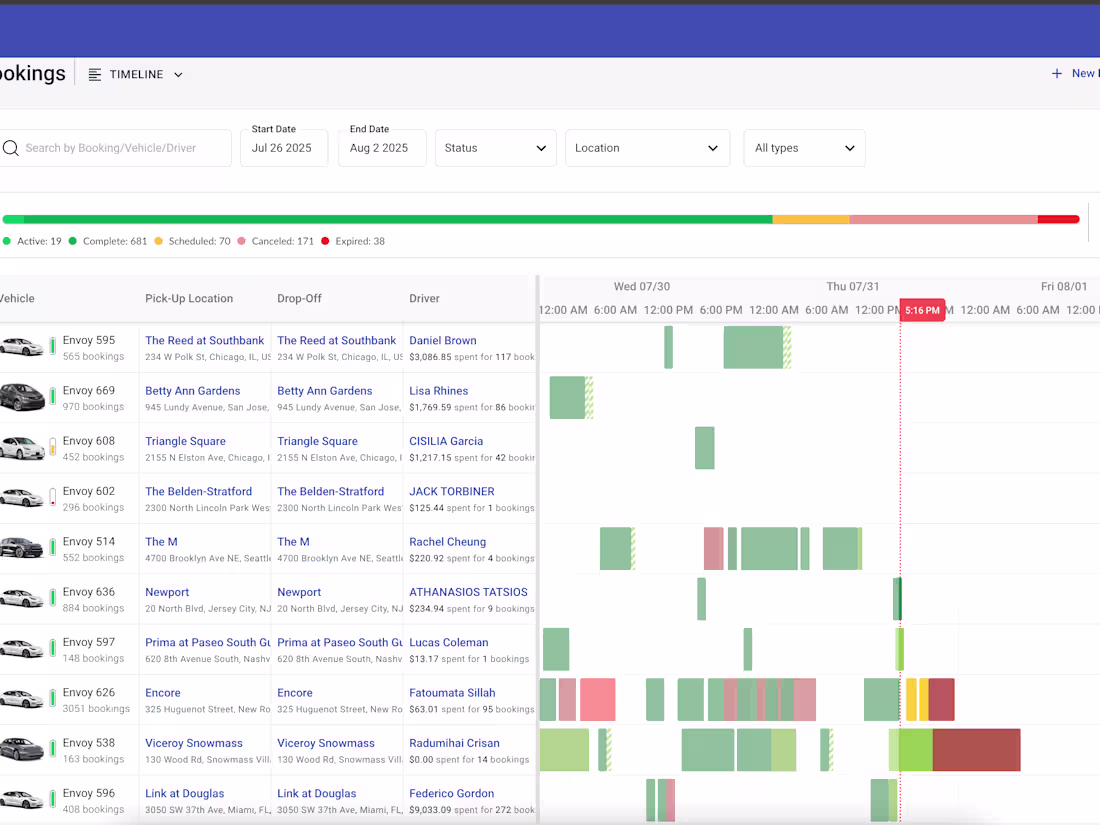Open driver Federico Gordon link
The image size is (1100, 825).
point(452,793)
